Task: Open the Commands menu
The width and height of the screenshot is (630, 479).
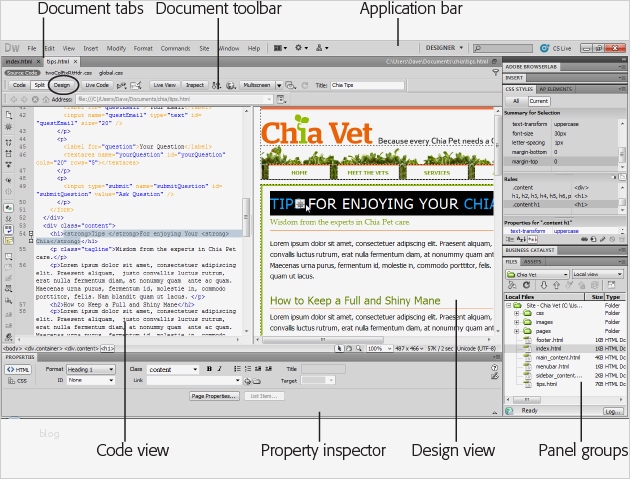Action: (175, 48)
